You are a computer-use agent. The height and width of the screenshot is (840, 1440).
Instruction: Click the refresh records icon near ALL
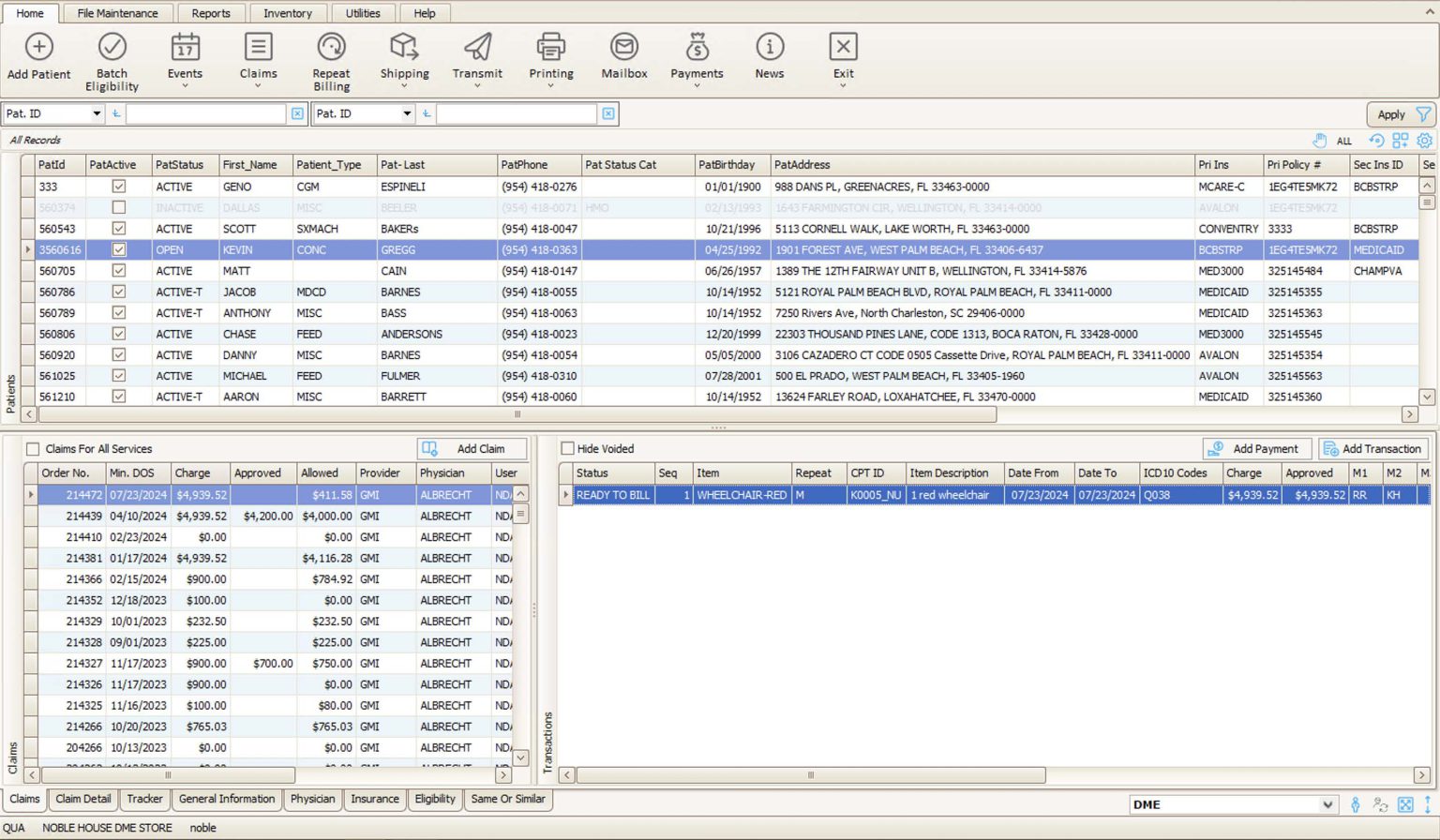1375,141
